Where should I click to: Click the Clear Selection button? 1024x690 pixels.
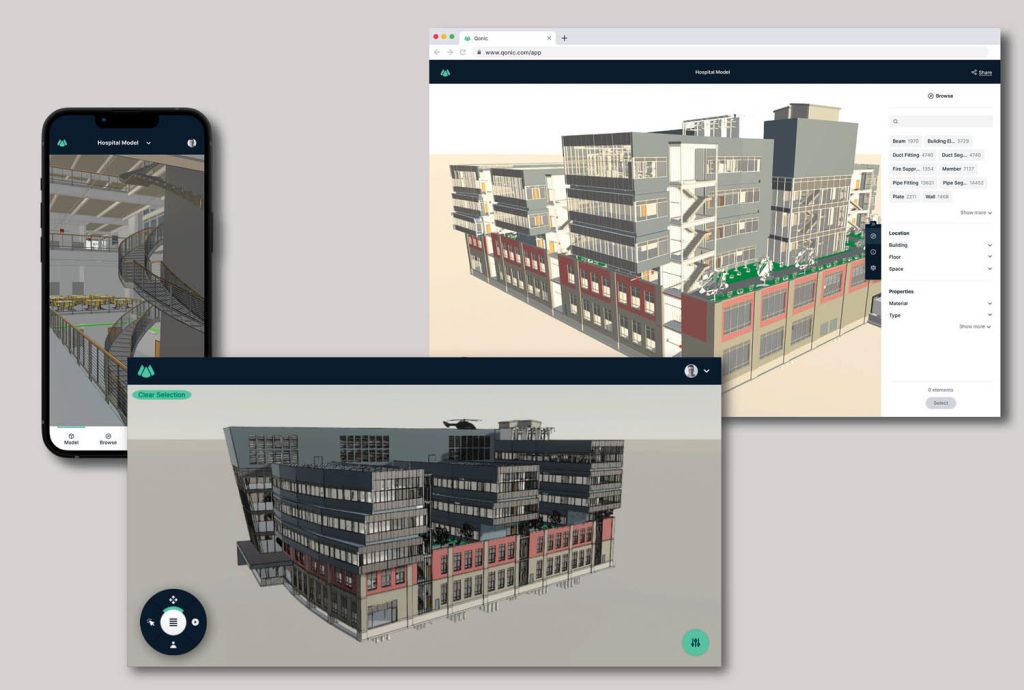tap(163, 395)
